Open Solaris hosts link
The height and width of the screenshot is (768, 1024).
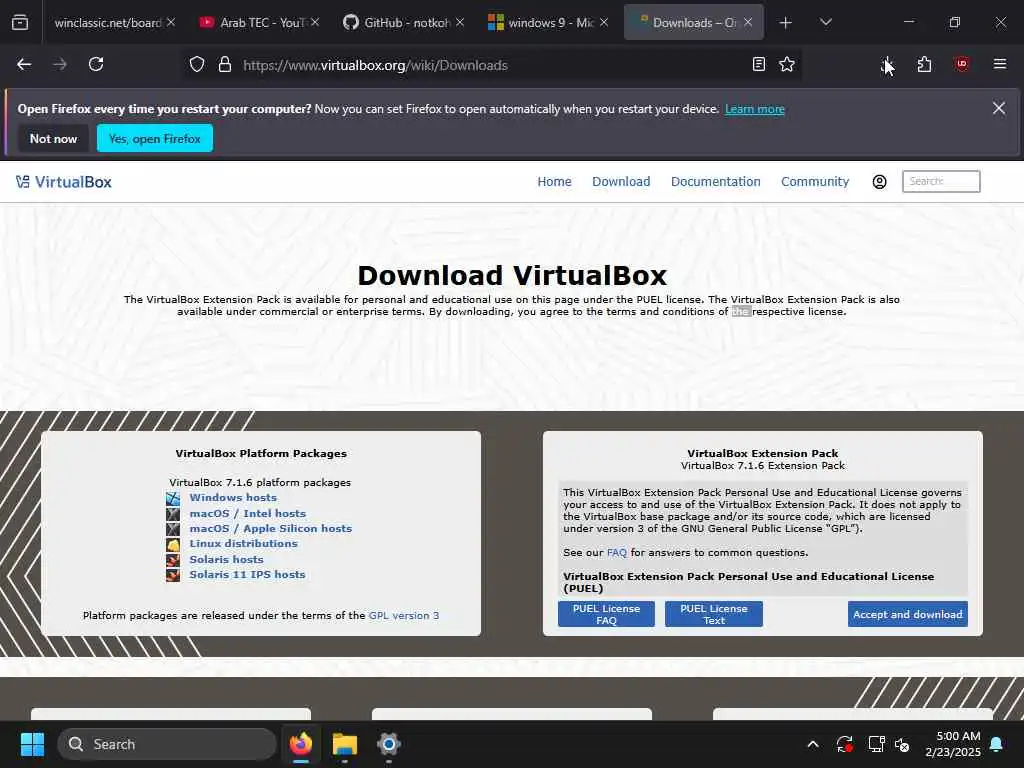pyautogui.click(x=227, y=560)
